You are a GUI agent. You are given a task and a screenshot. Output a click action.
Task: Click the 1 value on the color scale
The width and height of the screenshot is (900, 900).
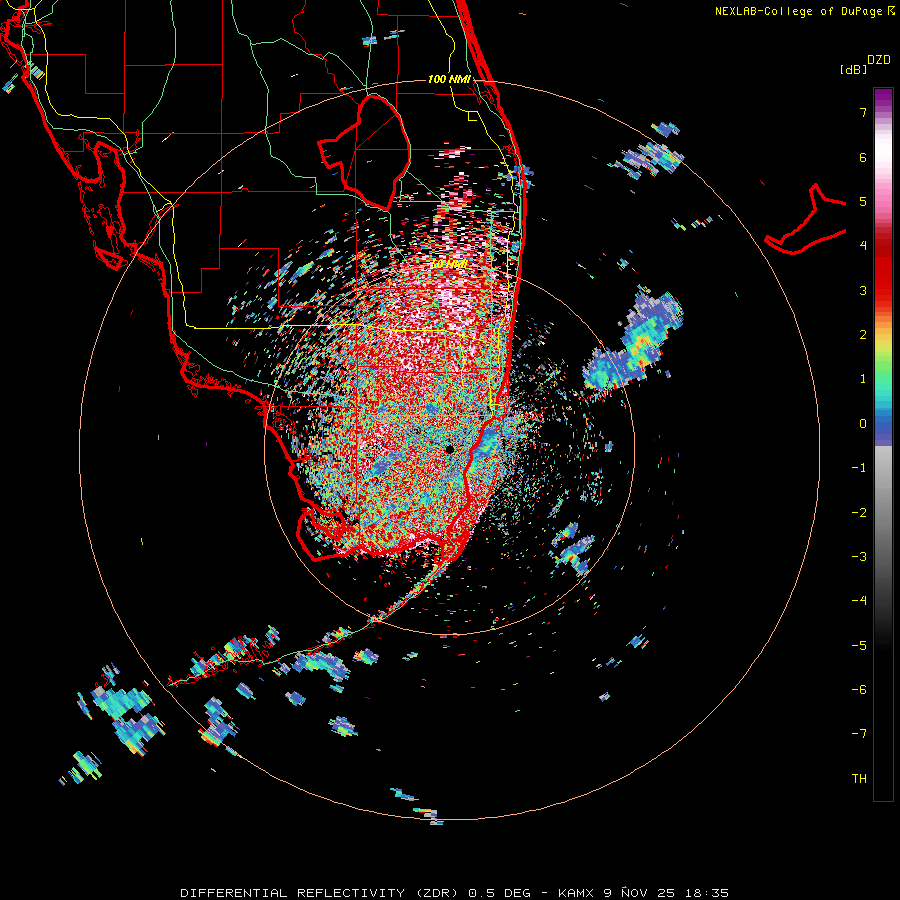click(863, 379)
